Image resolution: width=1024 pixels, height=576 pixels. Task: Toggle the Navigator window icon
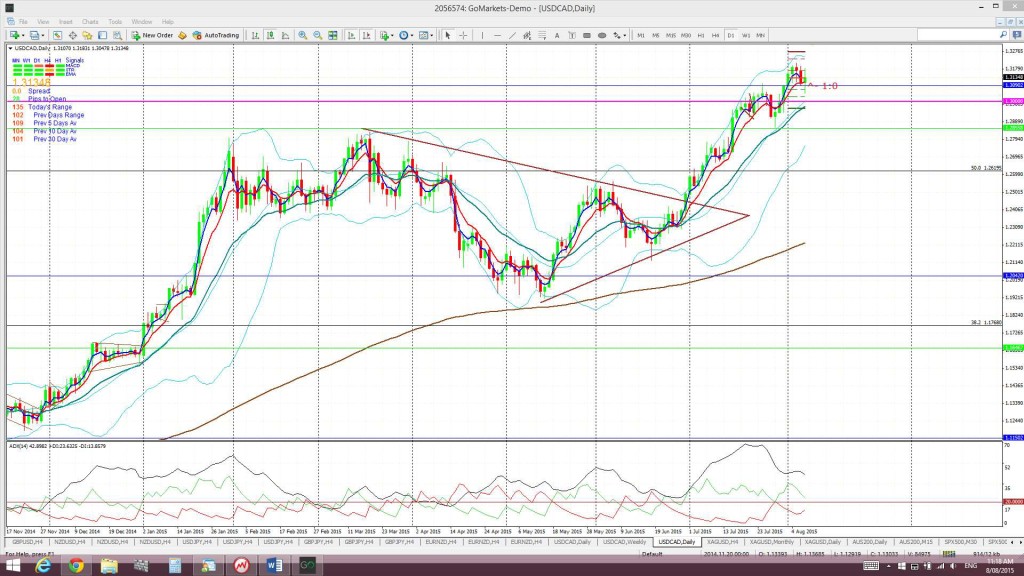tap(88, 35)
